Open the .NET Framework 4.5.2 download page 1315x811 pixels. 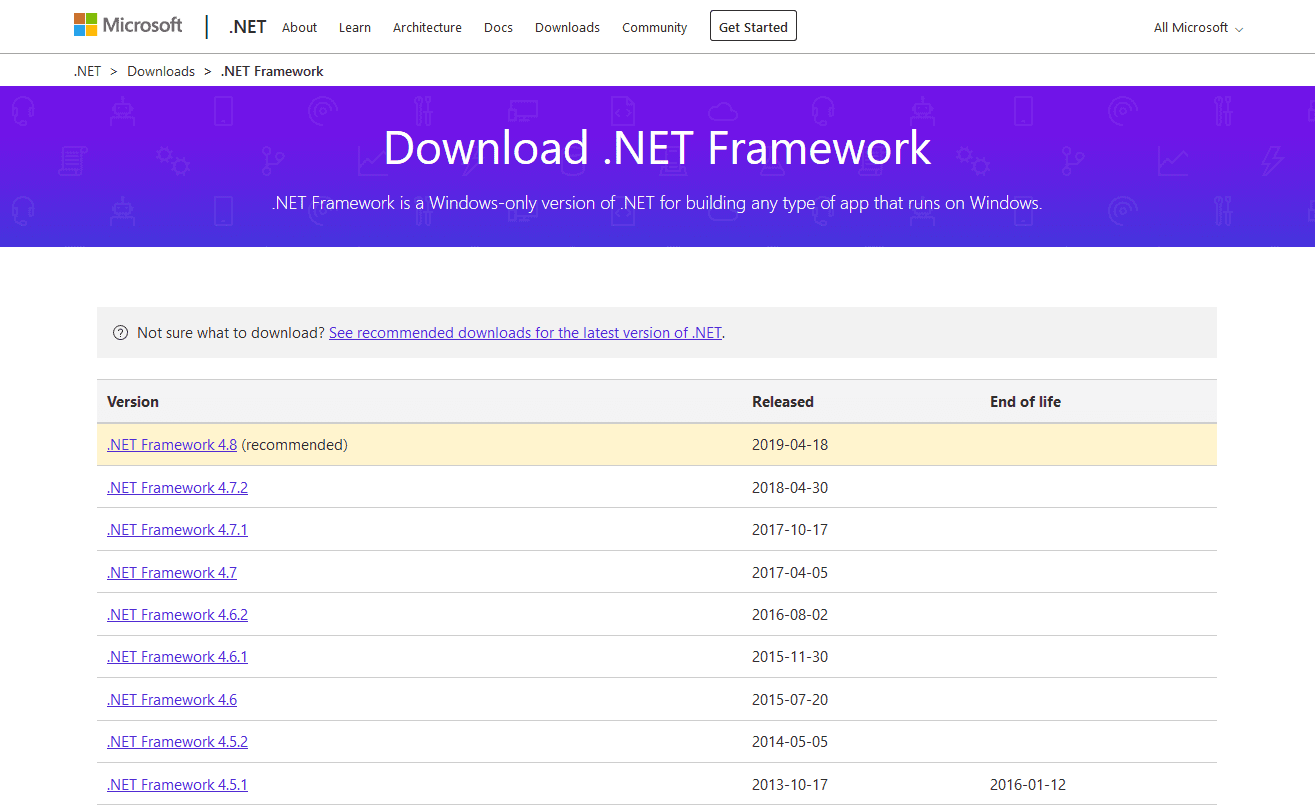click(x=177, y=741)
